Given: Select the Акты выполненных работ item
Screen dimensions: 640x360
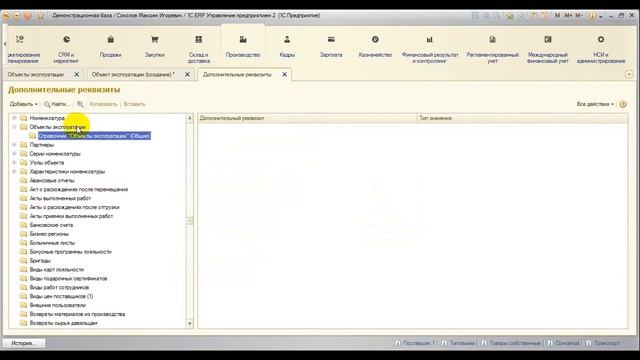Looking at the screenshot, I should (60, 198).
